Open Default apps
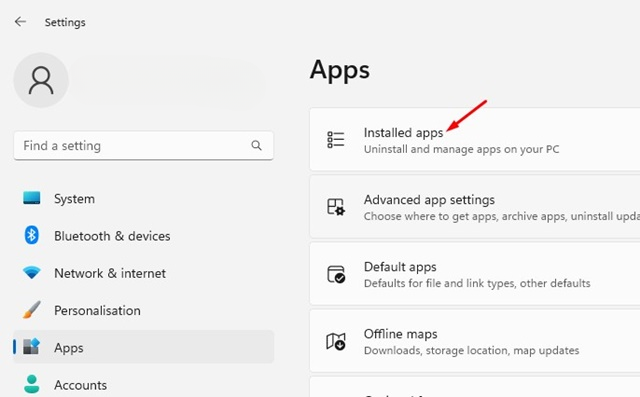The height and width of the screenshot is (397, 640). [x=475, y=274]
